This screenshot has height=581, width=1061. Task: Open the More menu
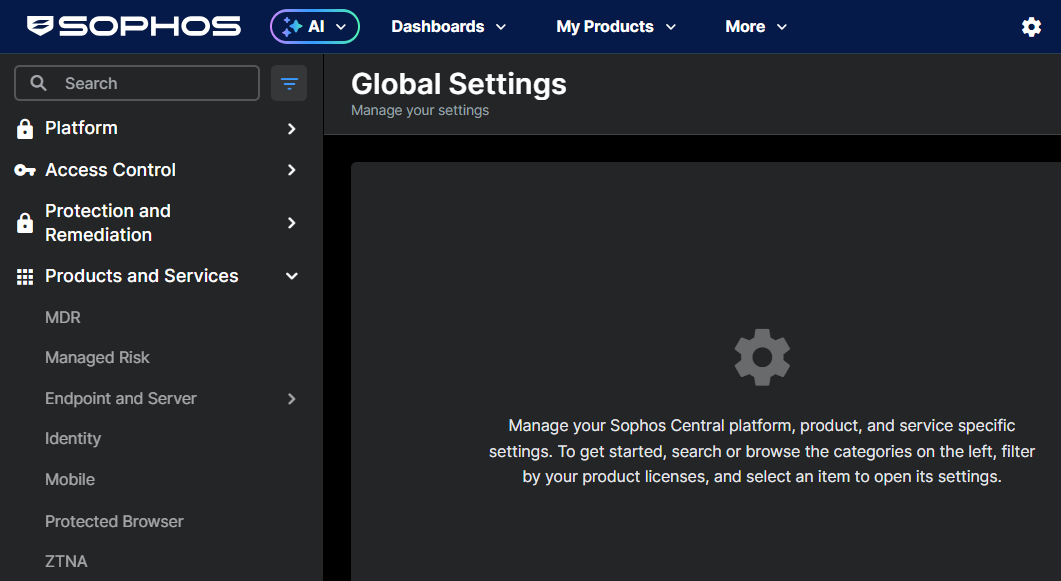[x=756, y=26]
